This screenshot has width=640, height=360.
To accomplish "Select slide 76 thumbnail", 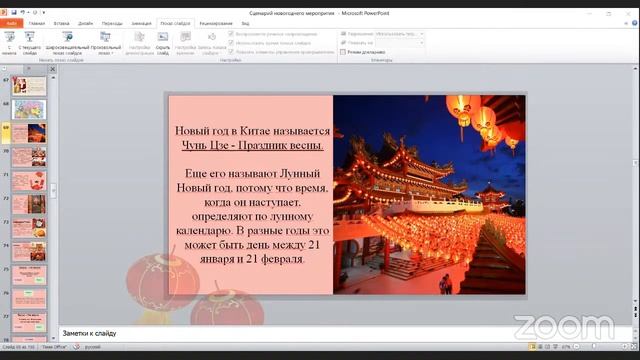I will click(x=29, y=299).
